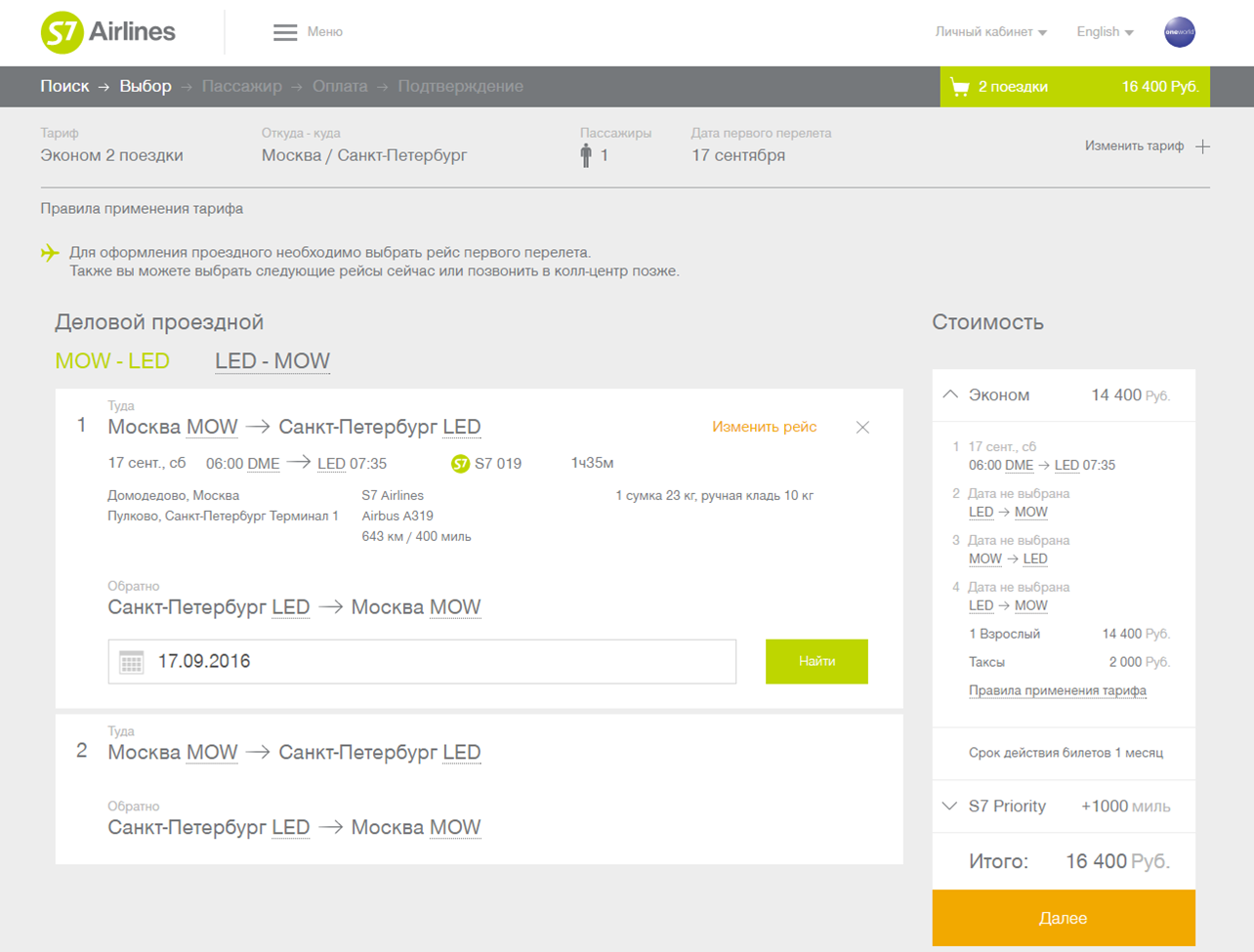
Task: Open the calendar icon in date field
Action: coord(132,662)
